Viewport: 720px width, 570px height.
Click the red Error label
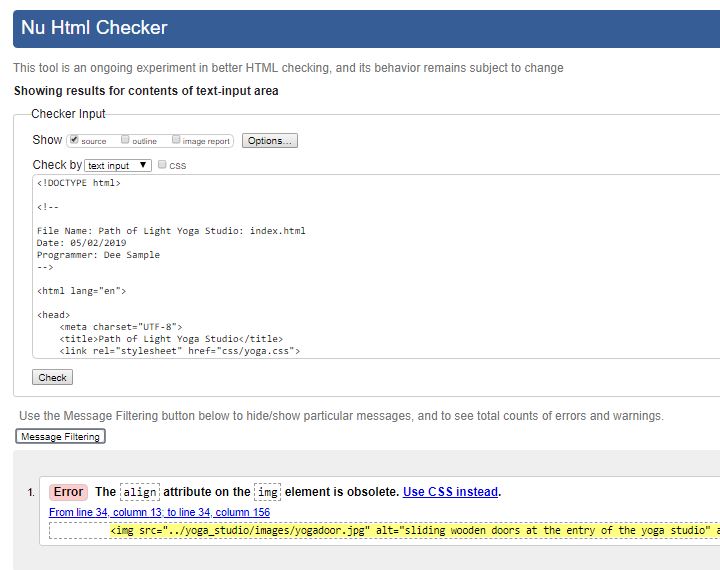click(x=68, y=492)
